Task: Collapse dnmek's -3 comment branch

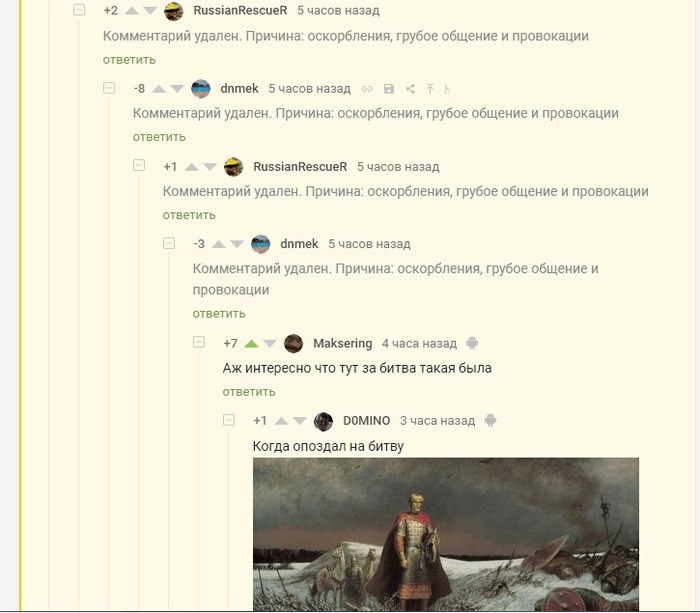Action: pyautogui.click(x=169, y=243)
